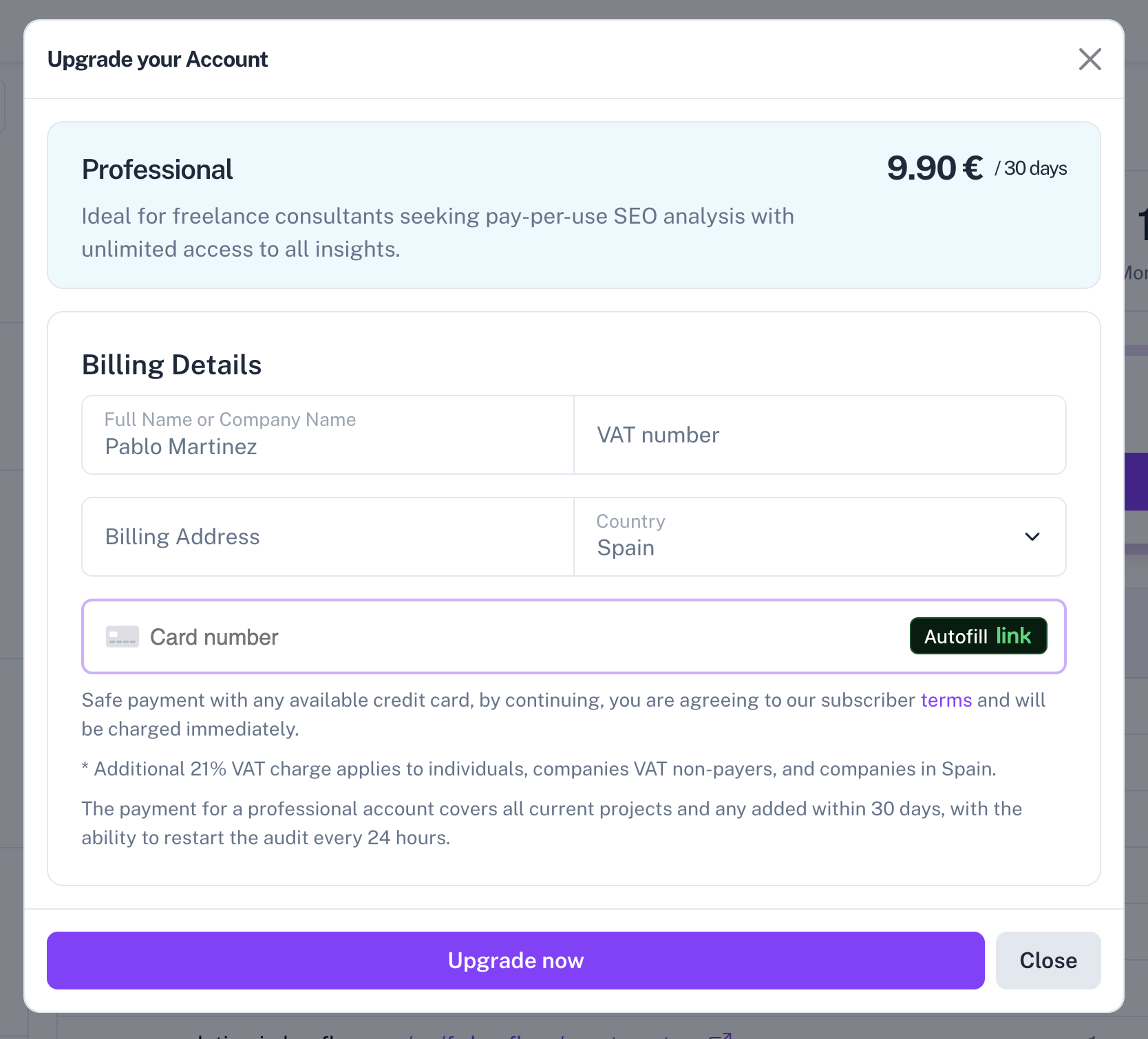
Task: Click the Upgrade now button
Action: (515, 961)
